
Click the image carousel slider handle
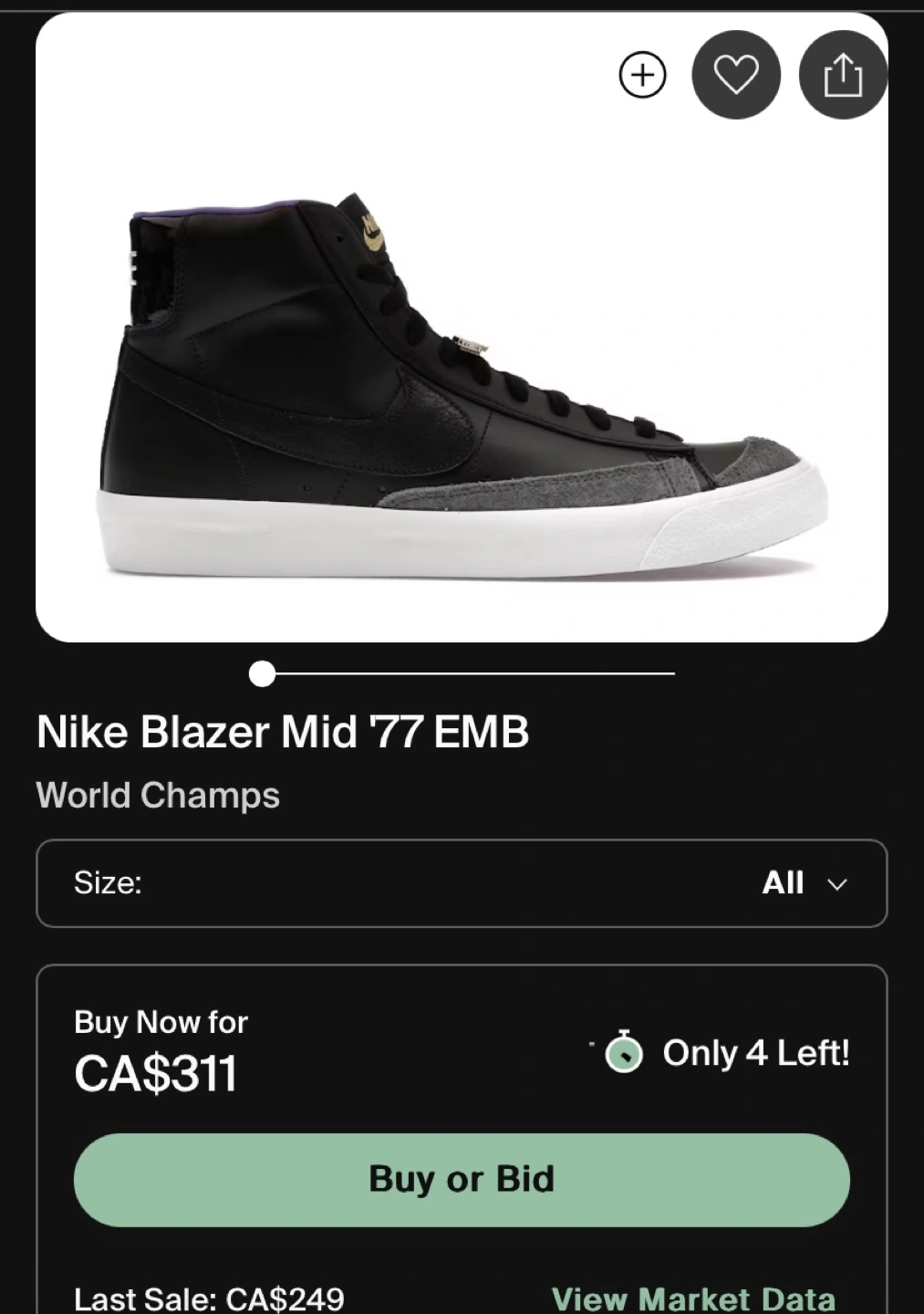(262, 674)
